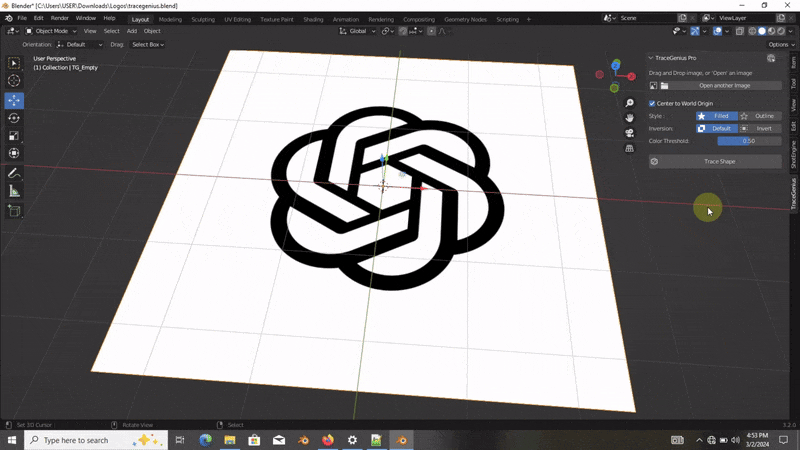Choose the Filled style option
The height and width of the screenshot is (450, 800).
[x=716, y=116]
